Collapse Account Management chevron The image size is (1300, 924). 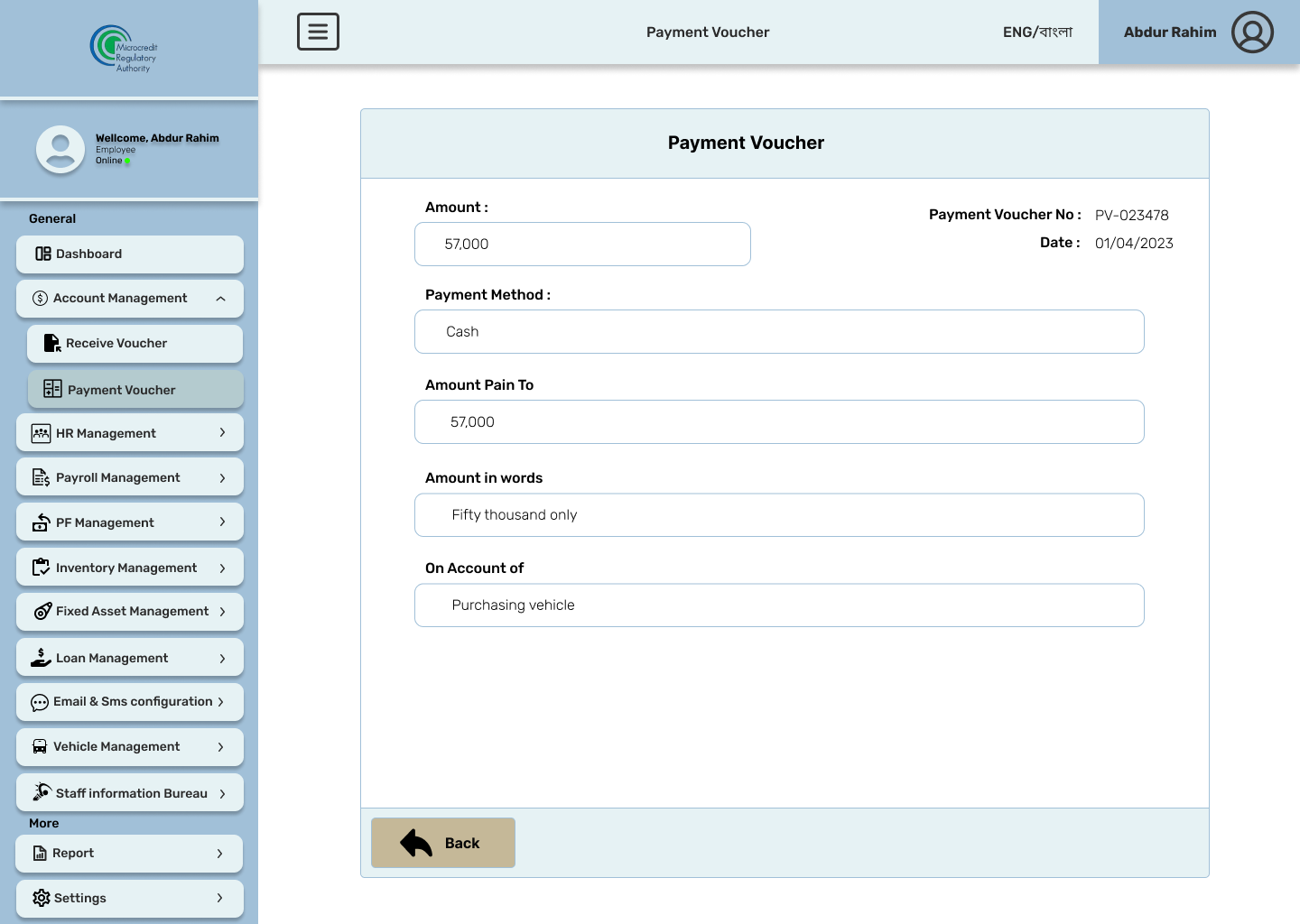point(221,299)
